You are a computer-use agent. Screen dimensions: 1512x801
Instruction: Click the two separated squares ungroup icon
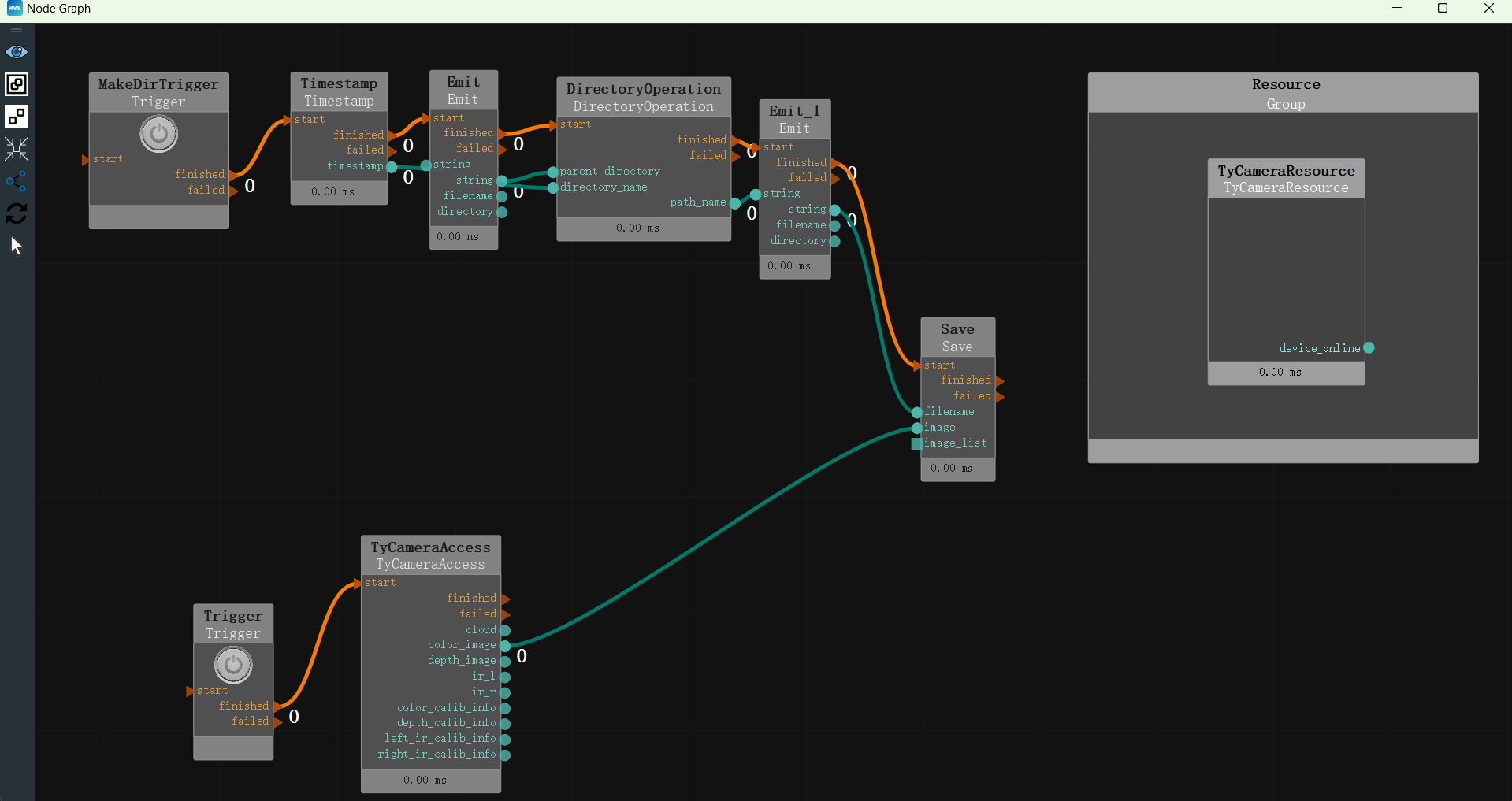[17, 117]
